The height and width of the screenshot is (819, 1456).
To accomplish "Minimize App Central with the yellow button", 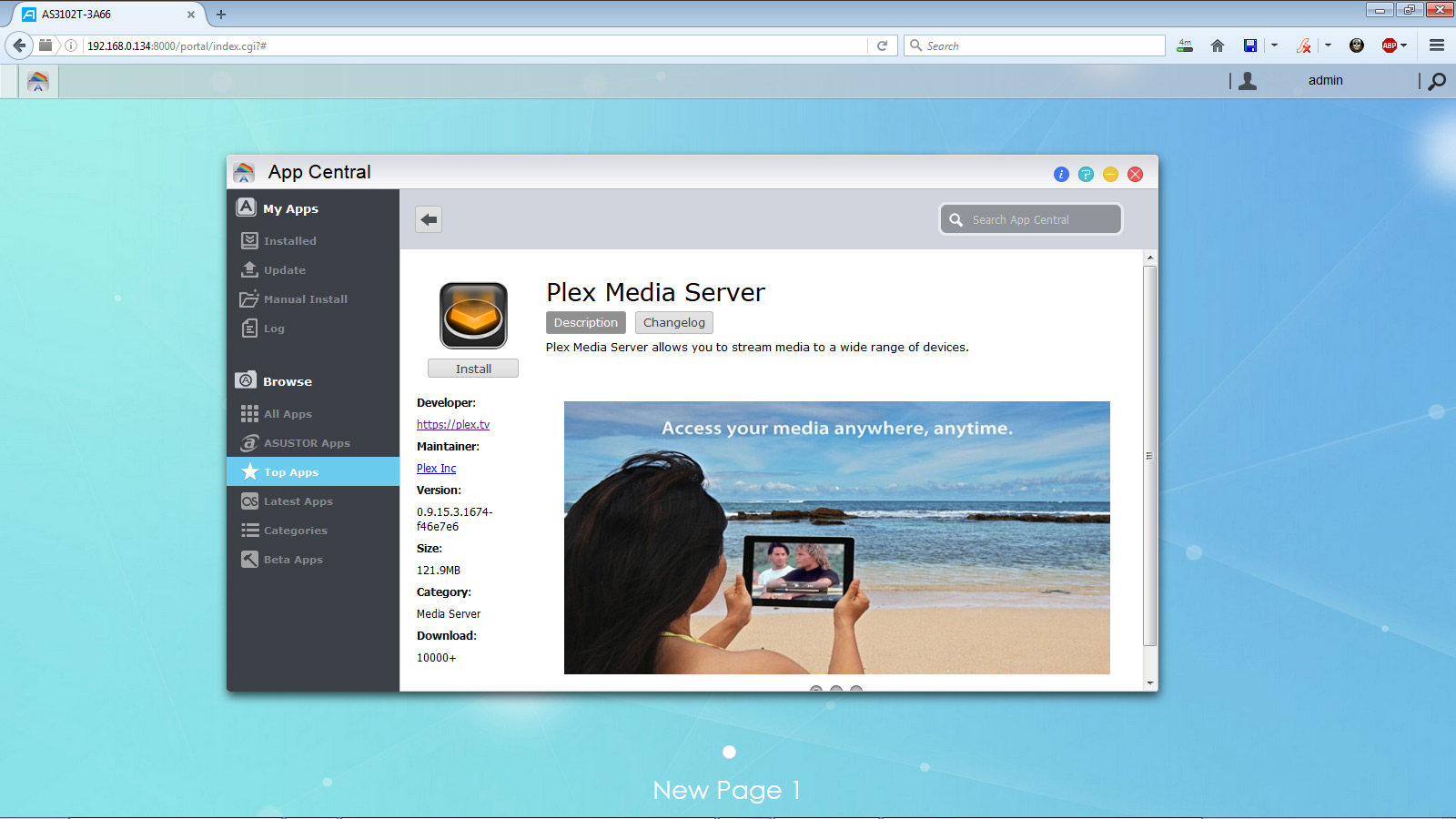I will point(1110,174).
